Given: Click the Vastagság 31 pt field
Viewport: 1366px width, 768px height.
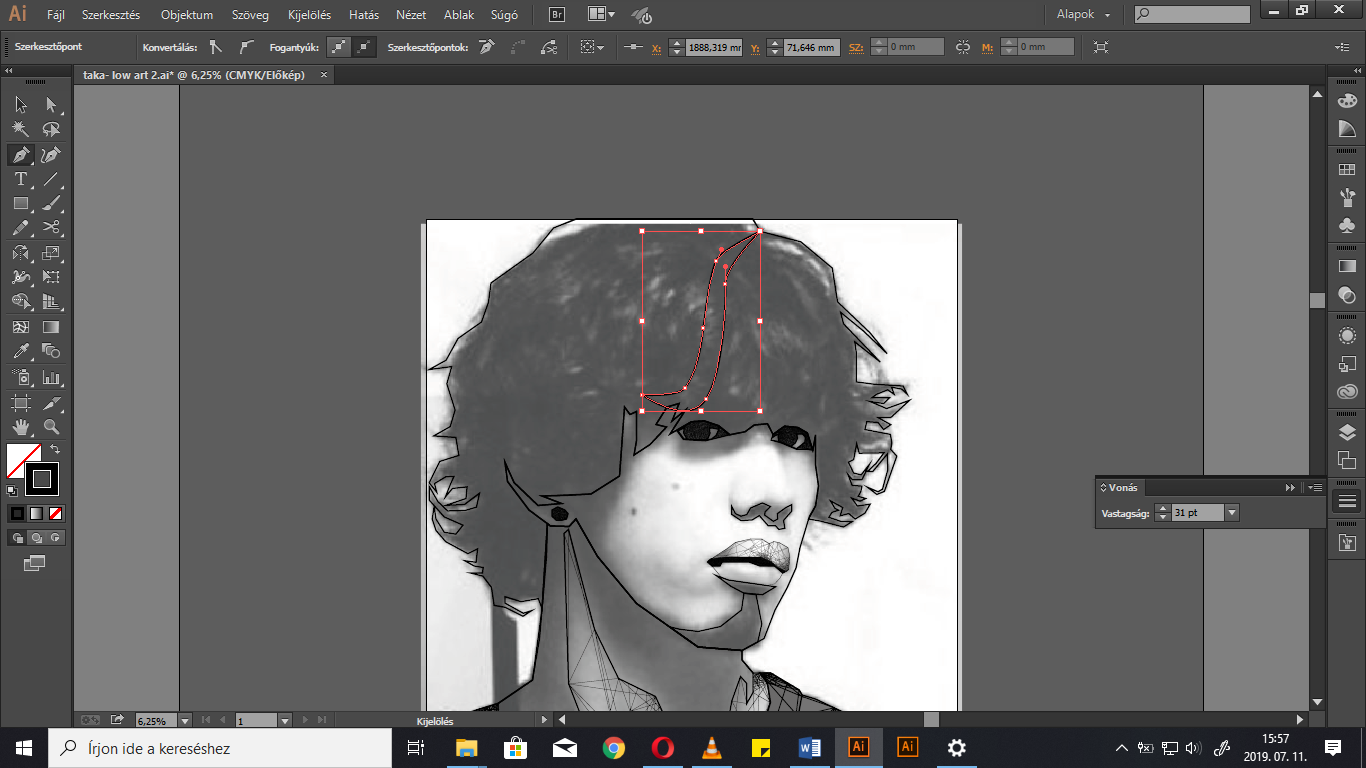Looking at the screenshot, I should 1197,512.
